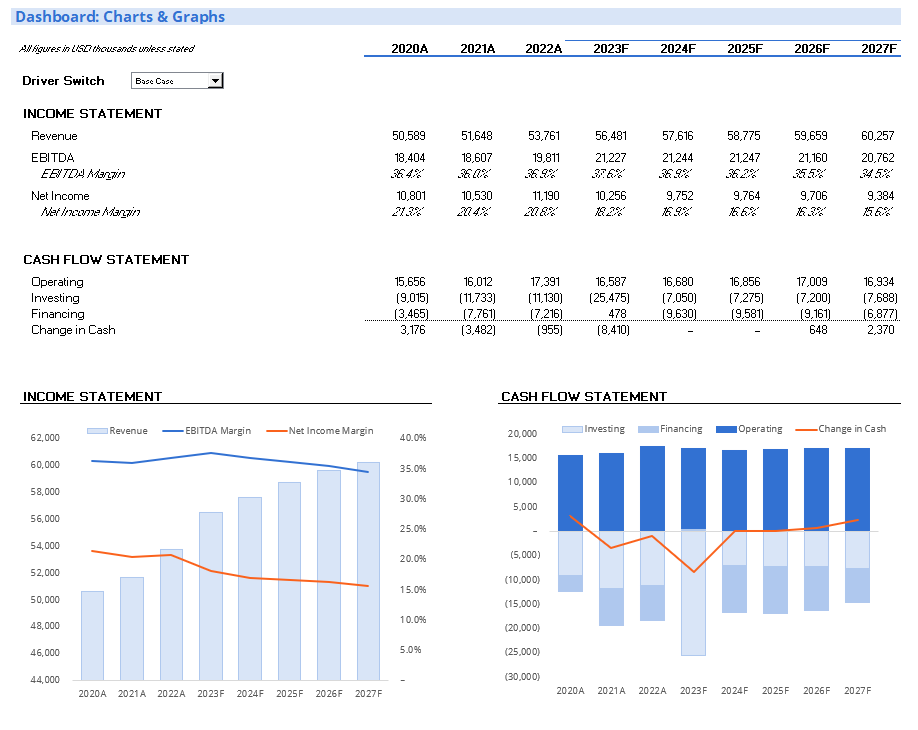Click the Driver Switch label cell
The width and height of the screenshot is (918, 730).
(63, 81)
